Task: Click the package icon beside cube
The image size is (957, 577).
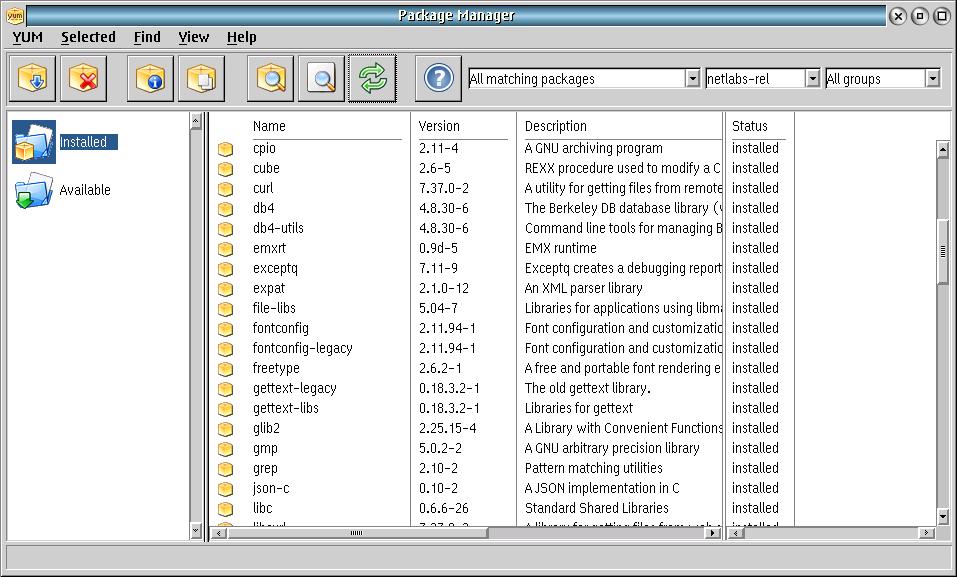Action: (x=226, y=169)
